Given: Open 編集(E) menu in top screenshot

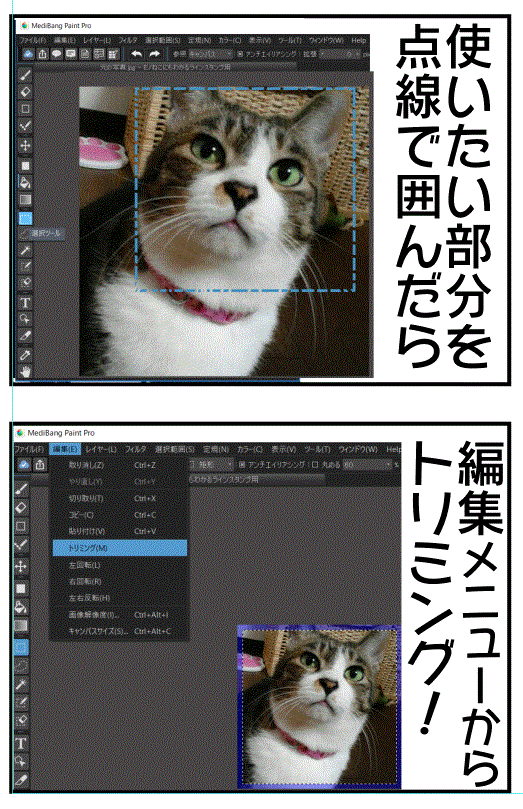Looking at the screenshot, I should [x=65, y=40].
